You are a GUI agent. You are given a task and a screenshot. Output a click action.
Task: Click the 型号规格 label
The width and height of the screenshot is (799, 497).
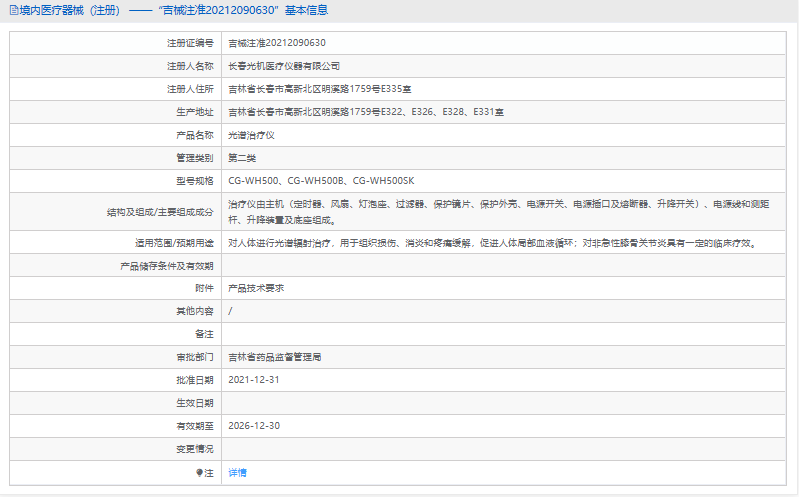tap(195, 181)
